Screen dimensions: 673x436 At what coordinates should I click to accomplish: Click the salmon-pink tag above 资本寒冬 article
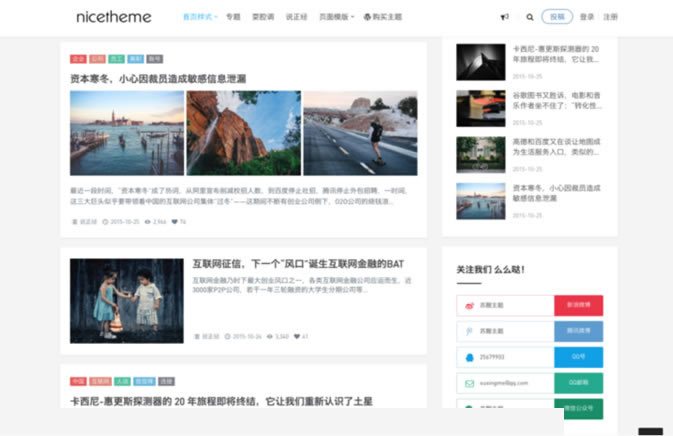coord(97,59)
